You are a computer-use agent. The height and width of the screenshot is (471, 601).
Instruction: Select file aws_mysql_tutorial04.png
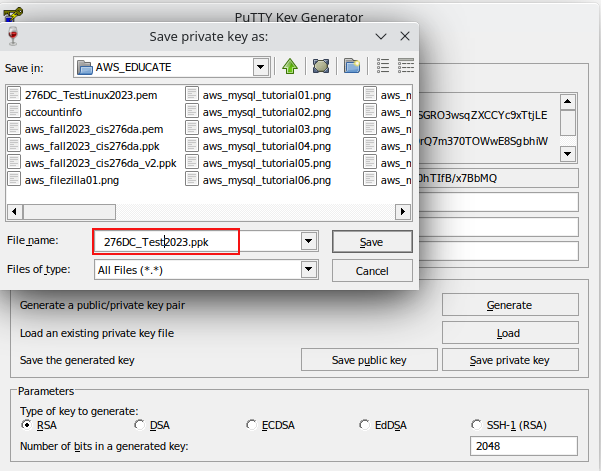[267, 146]
